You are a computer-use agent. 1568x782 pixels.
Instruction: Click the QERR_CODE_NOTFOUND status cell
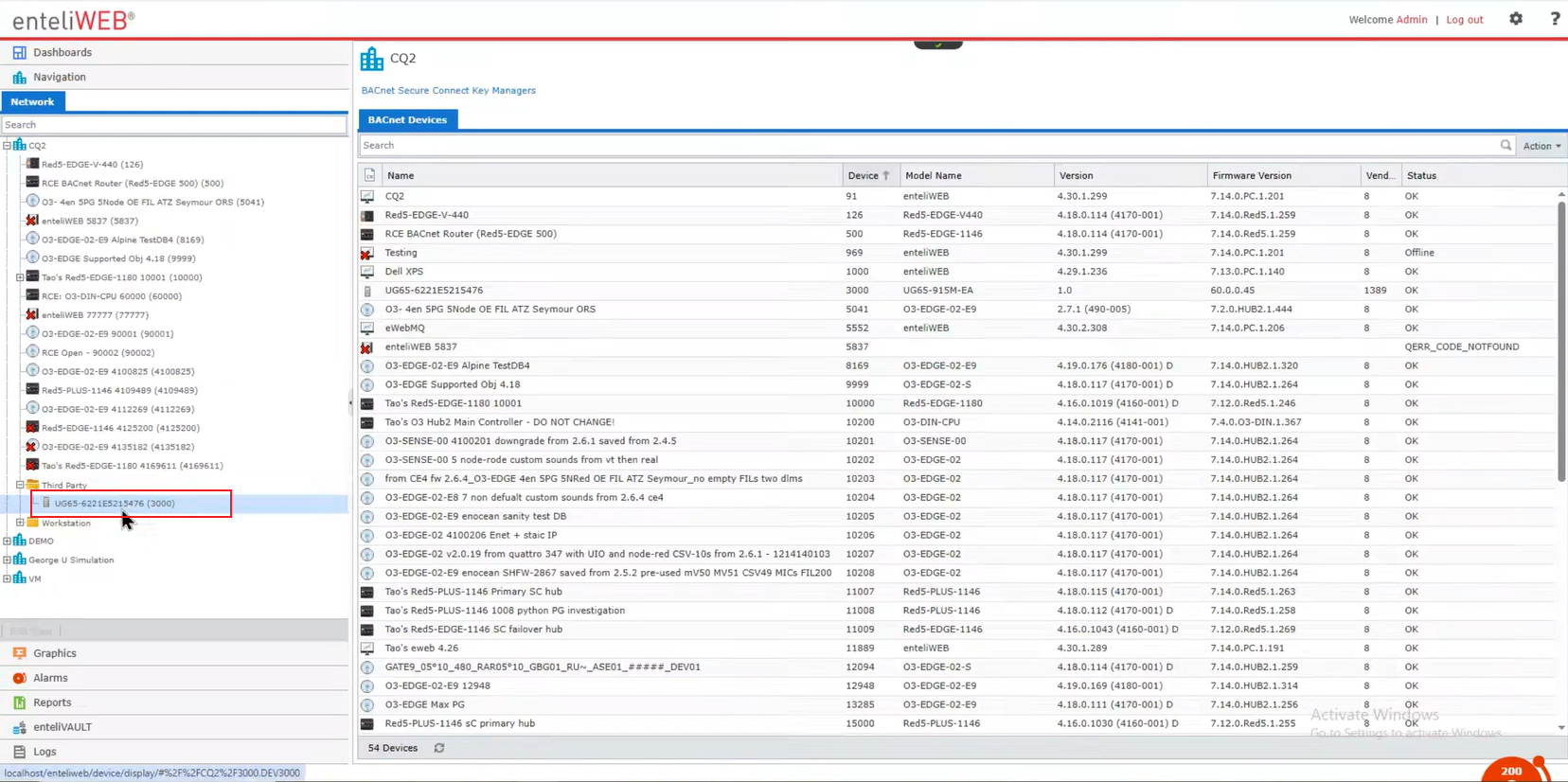[x=1461, y=347]
